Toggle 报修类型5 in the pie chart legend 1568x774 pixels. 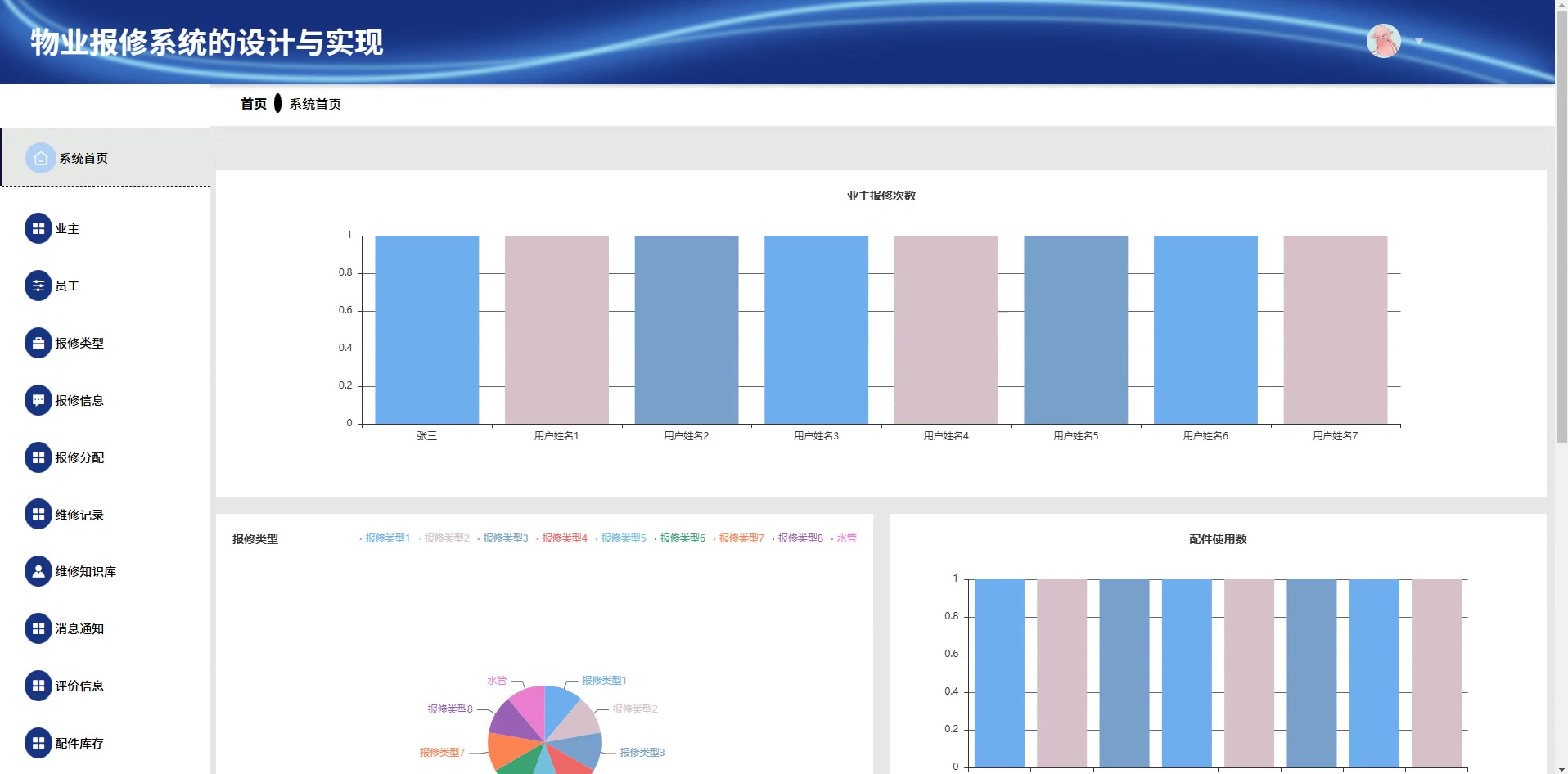point(621,538)
